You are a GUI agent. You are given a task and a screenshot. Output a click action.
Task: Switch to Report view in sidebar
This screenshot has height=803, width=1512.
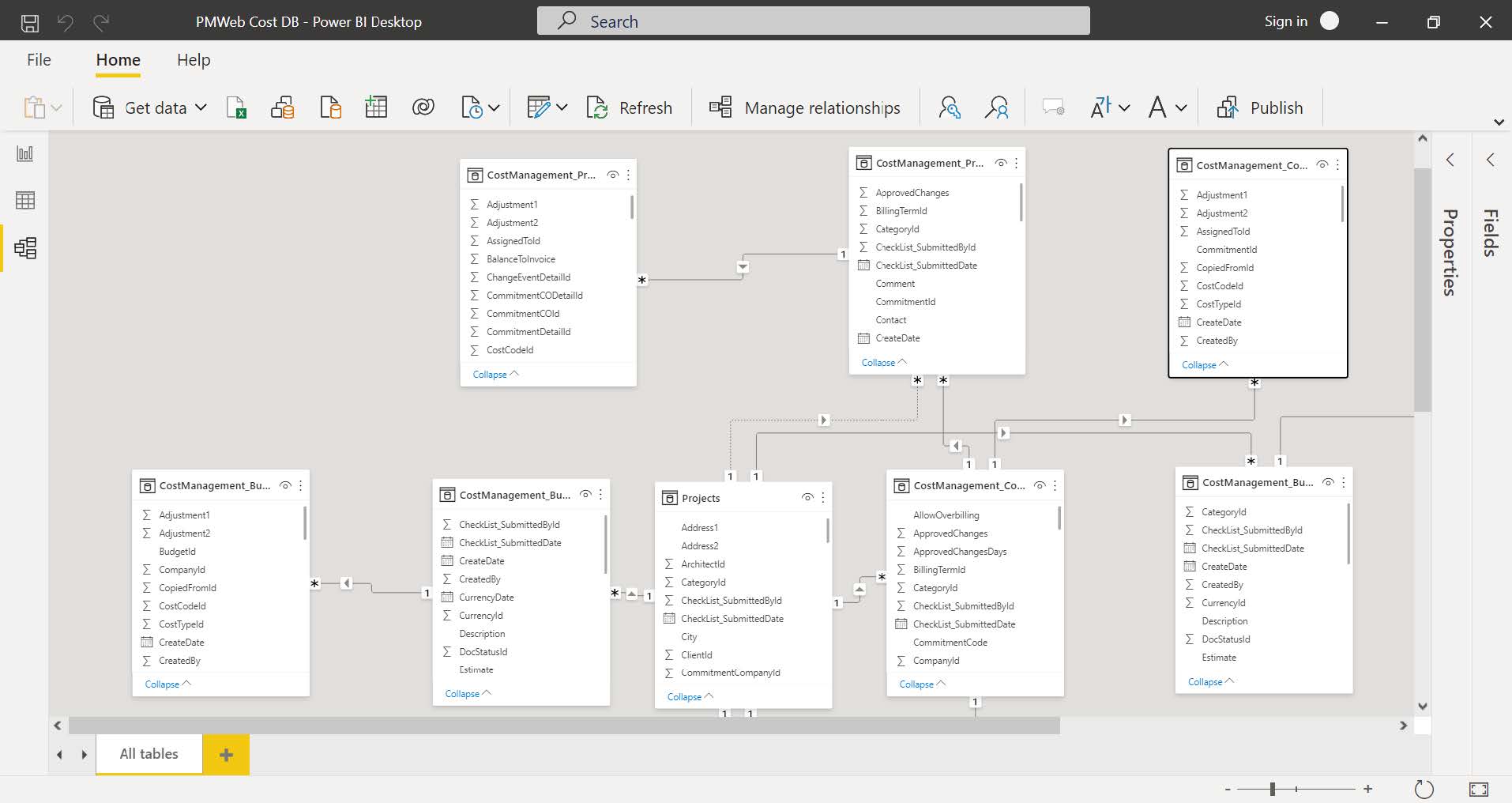(25, 153)
